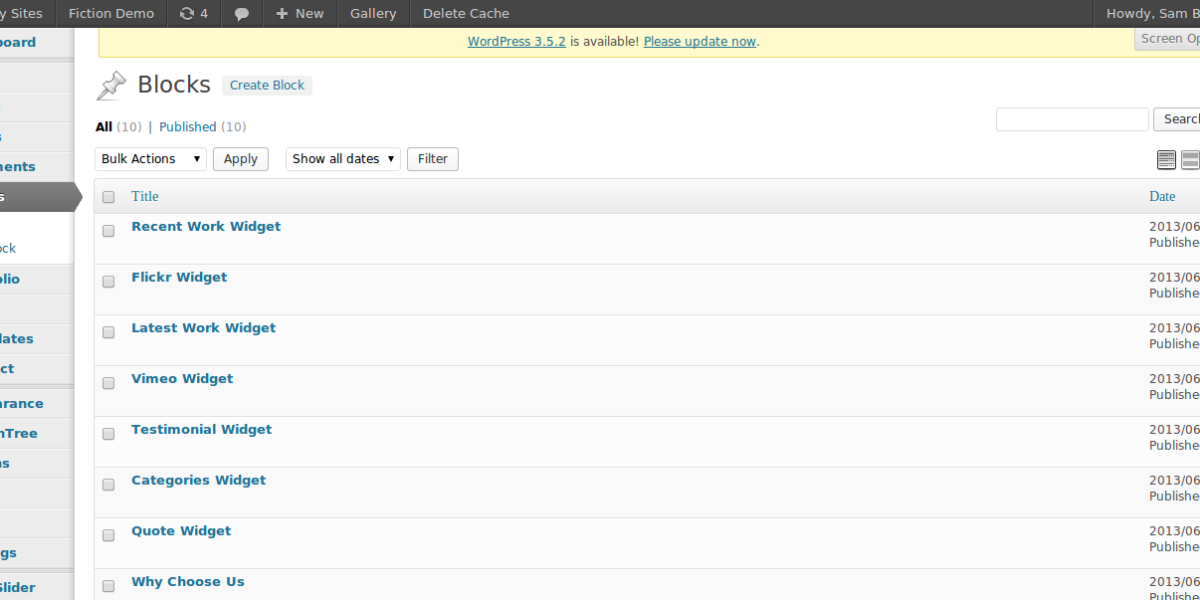Sort the list by Title column header

[145, 196]
